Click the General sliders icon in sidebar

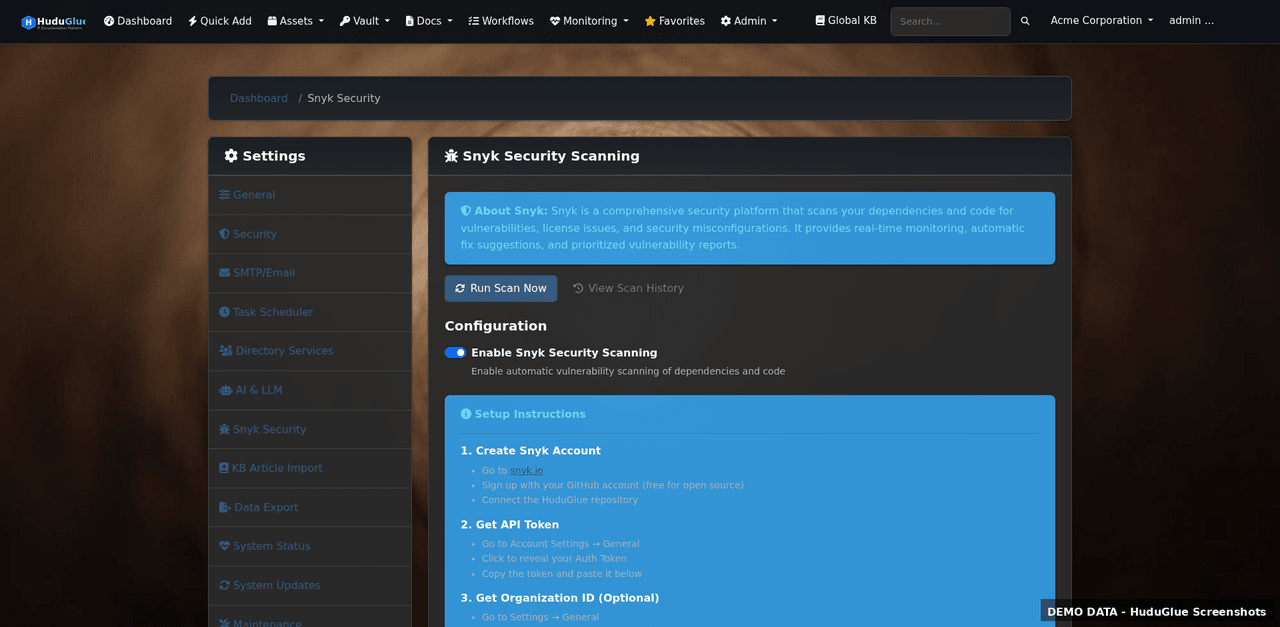pos(225,195)
